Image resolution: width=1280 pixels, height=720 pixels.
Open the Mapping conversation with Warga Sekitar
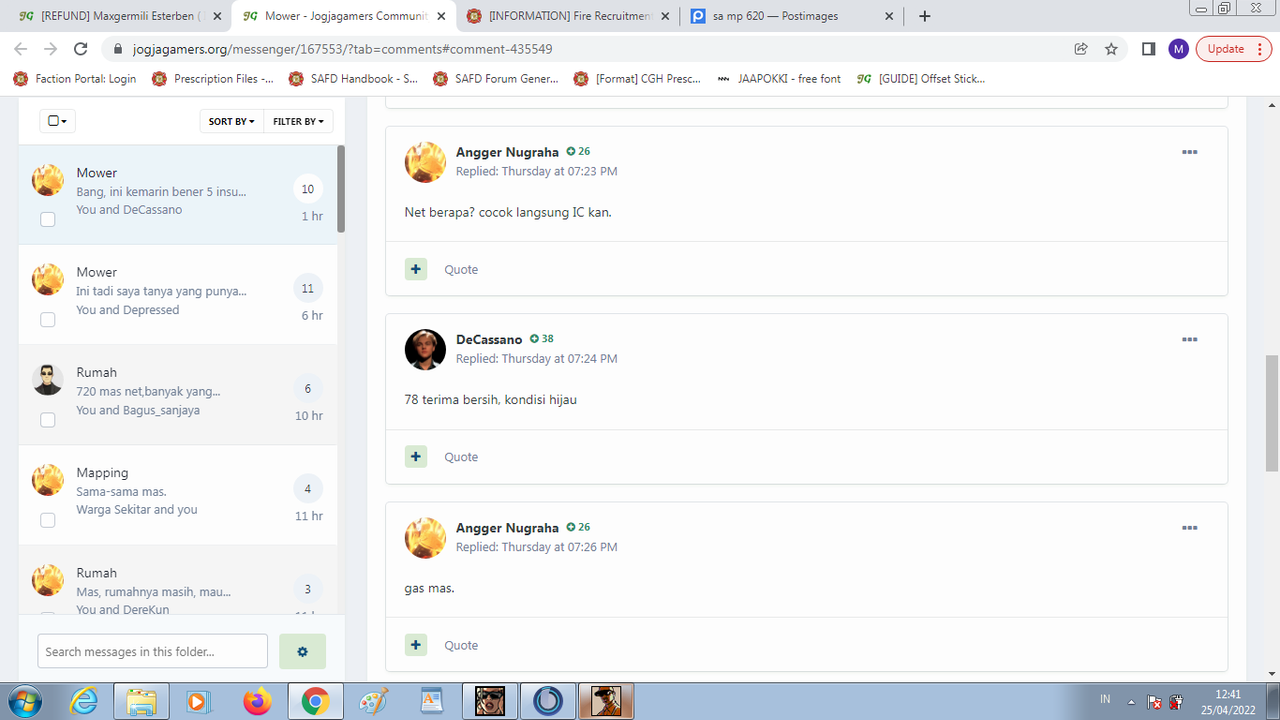click(x=178, y=495)
